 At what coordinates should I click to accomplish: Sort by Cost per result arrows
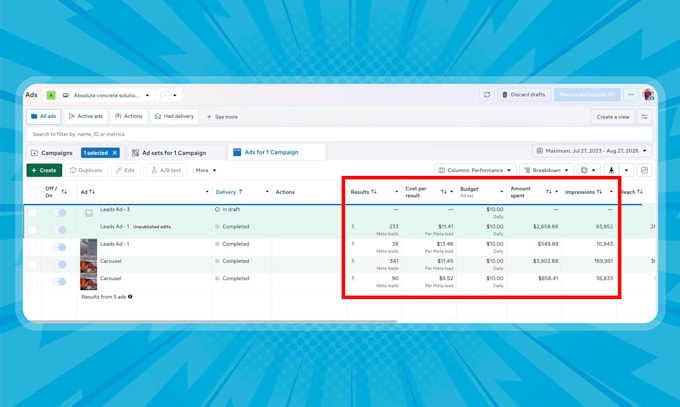(x=444, y=192)
